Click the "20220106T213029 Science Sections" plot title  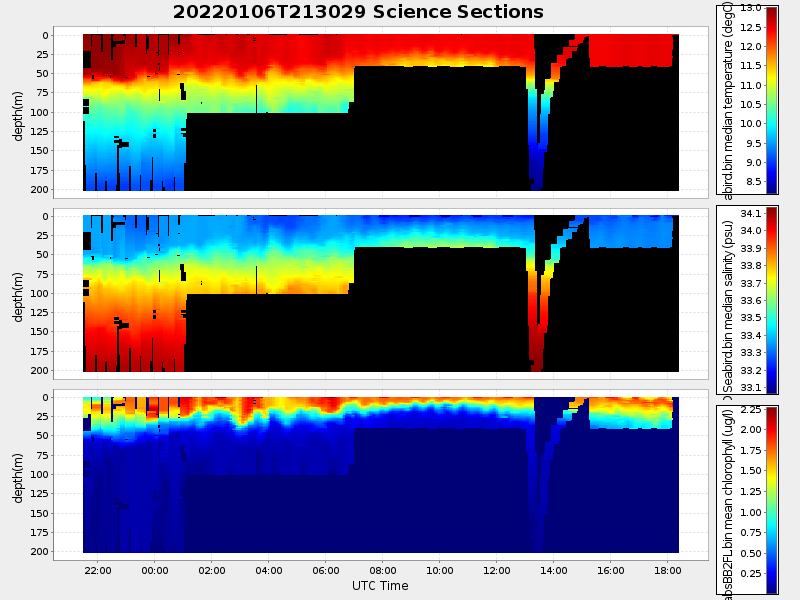point(358,12)
